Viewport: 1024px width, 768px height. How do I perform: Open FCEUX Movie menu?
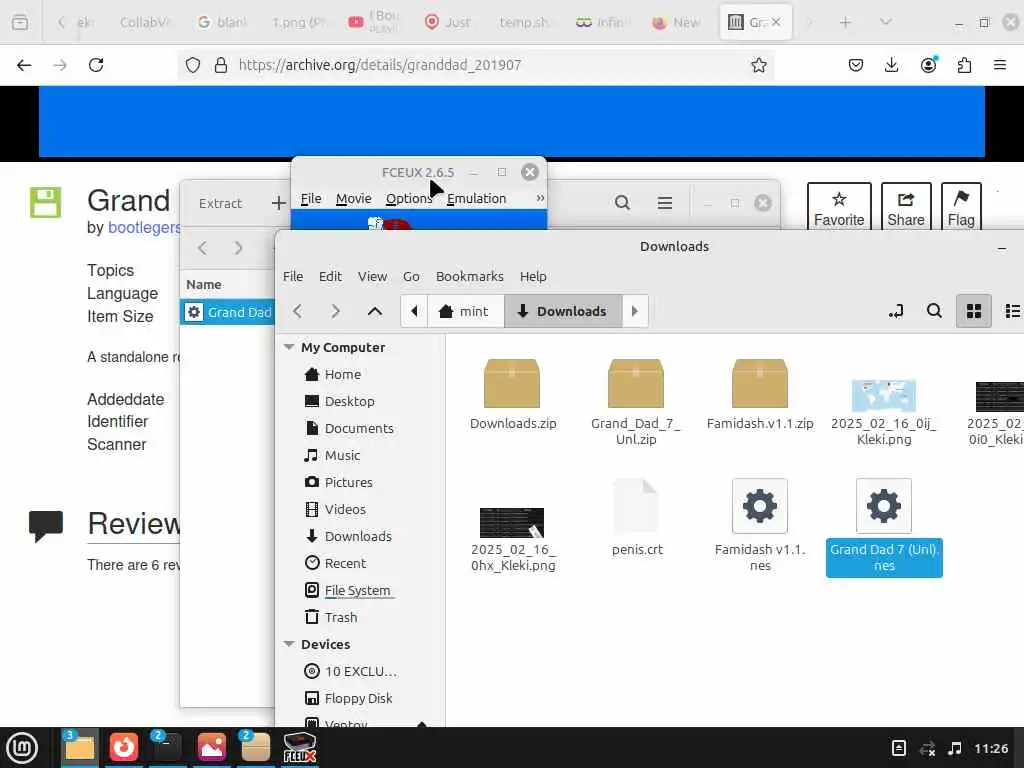(x=353, y=199)
